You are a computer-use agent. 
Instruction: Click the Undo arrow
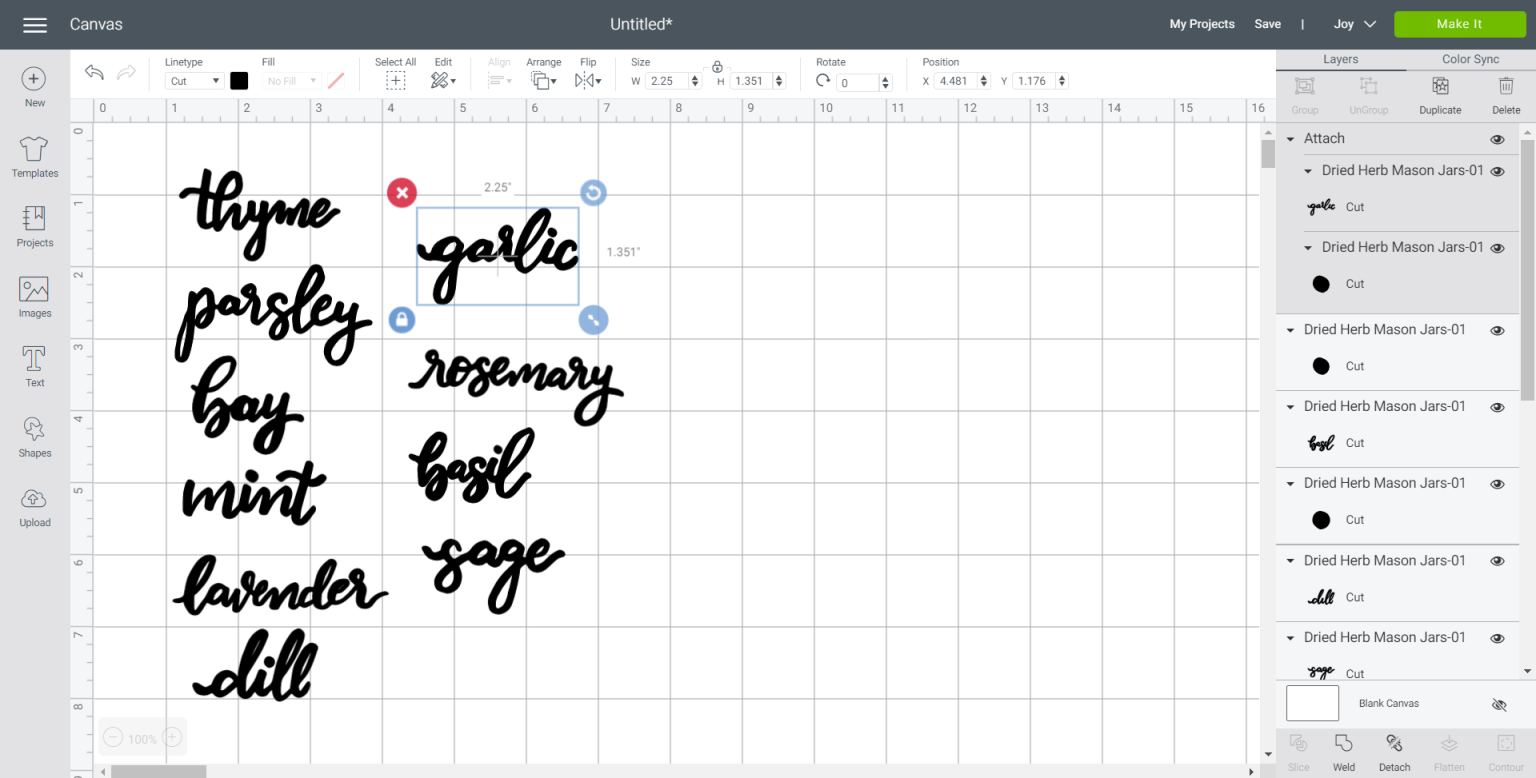point(94,73)
